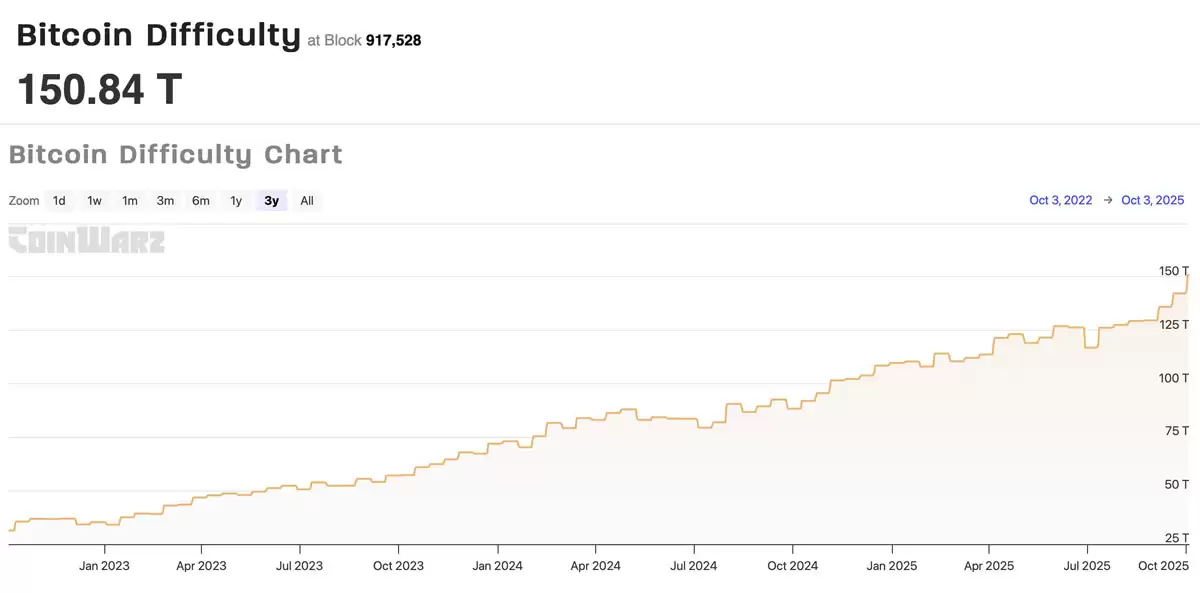This screenshot has width=1200, height=593.
Task: Click the currently active 3y zoom toggle
Action: coord(269,200)
